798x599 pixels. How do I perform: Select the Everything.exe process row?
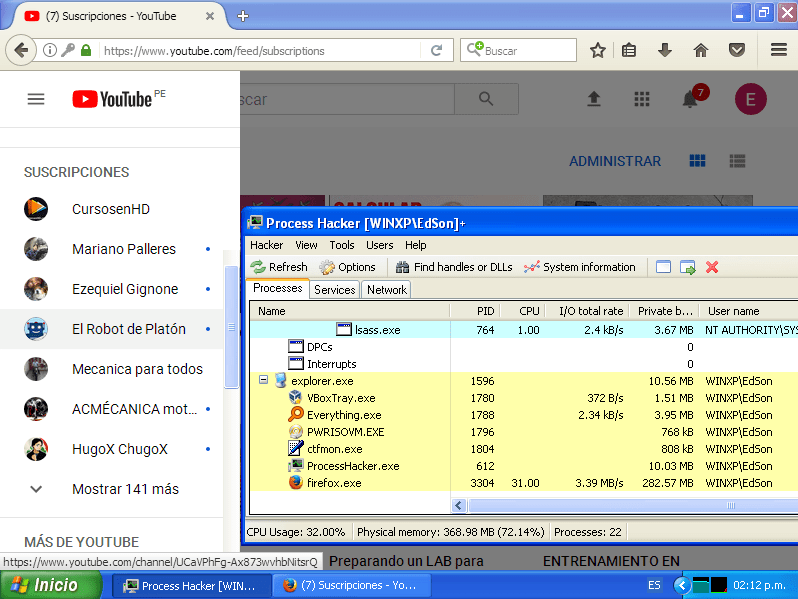tap(524, 415)
